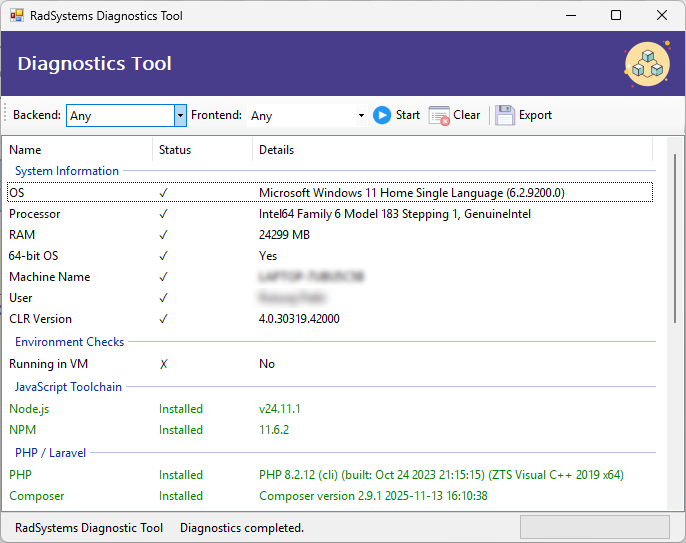
Task: Sort by the Status column header
Action: (203, 150)
